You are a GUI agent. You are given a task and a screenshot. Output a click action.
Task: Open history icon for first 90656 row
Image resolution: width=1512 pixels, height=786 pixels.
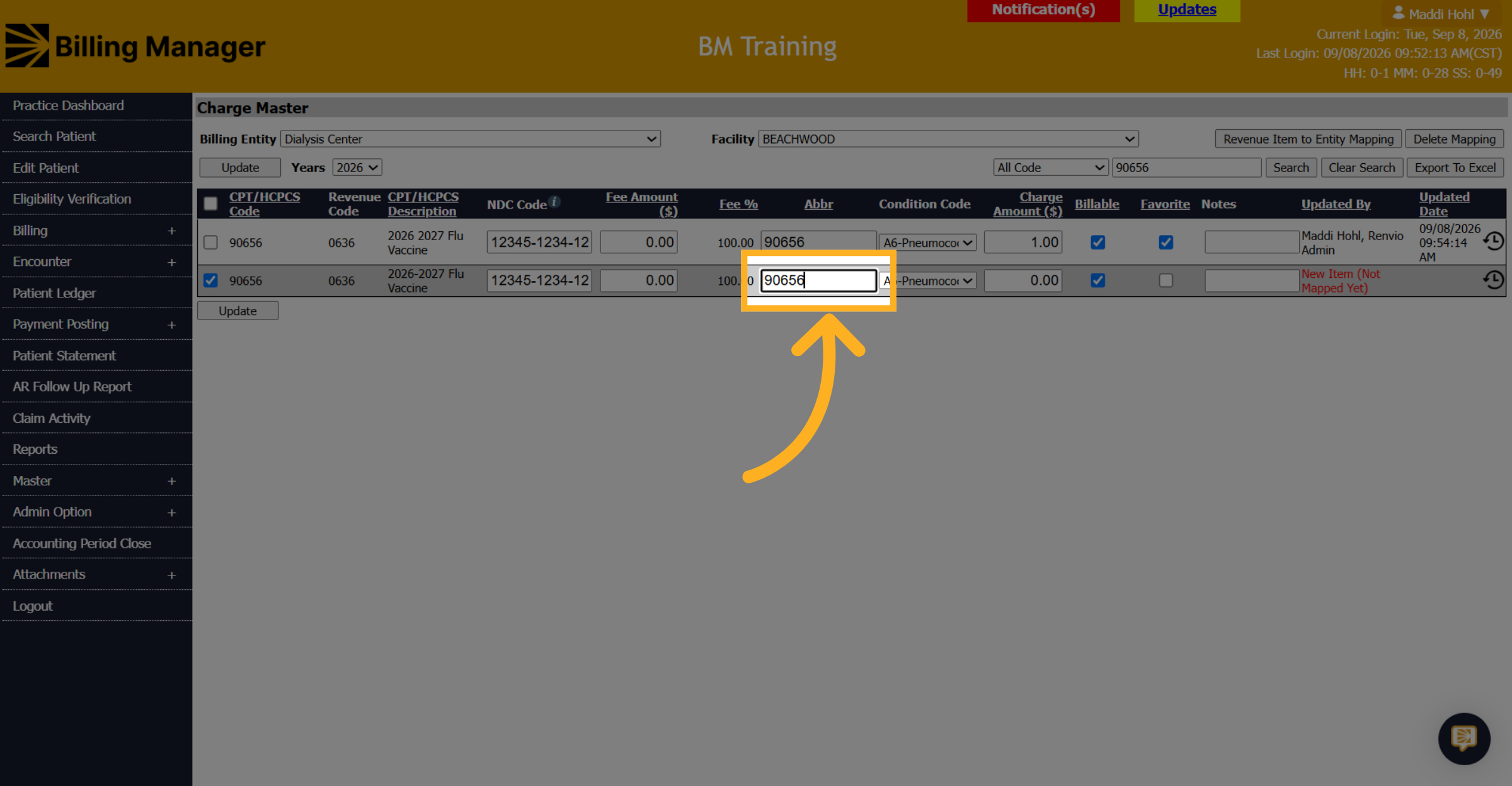coord(1493,241)
